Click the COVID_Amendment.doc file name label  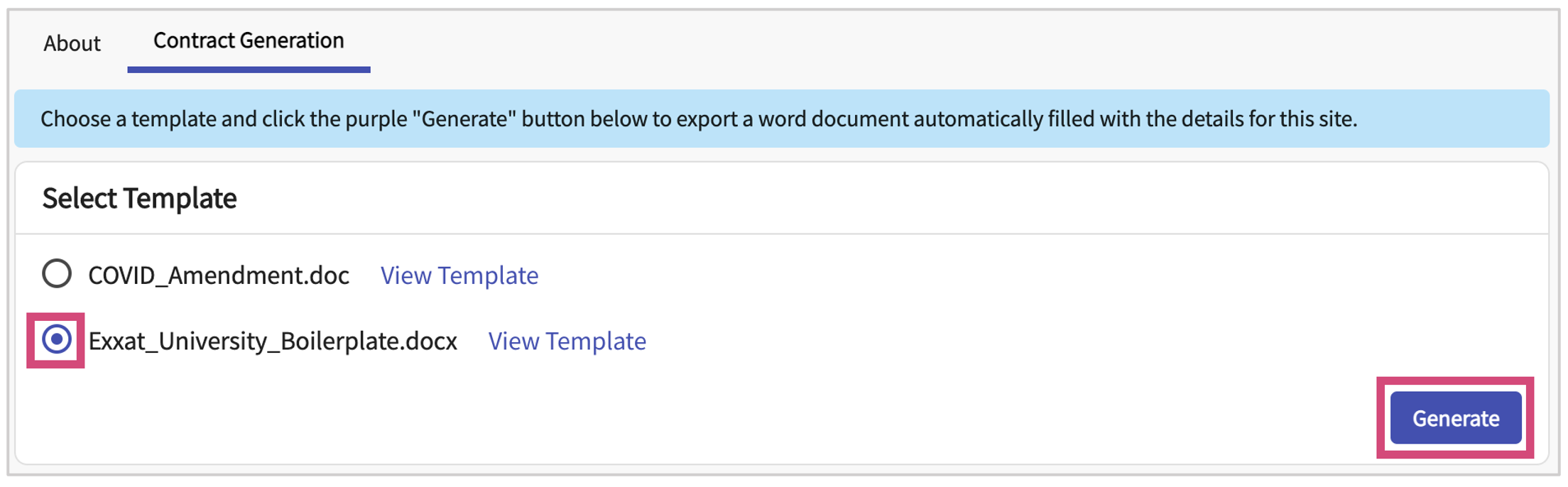point(219,275)
